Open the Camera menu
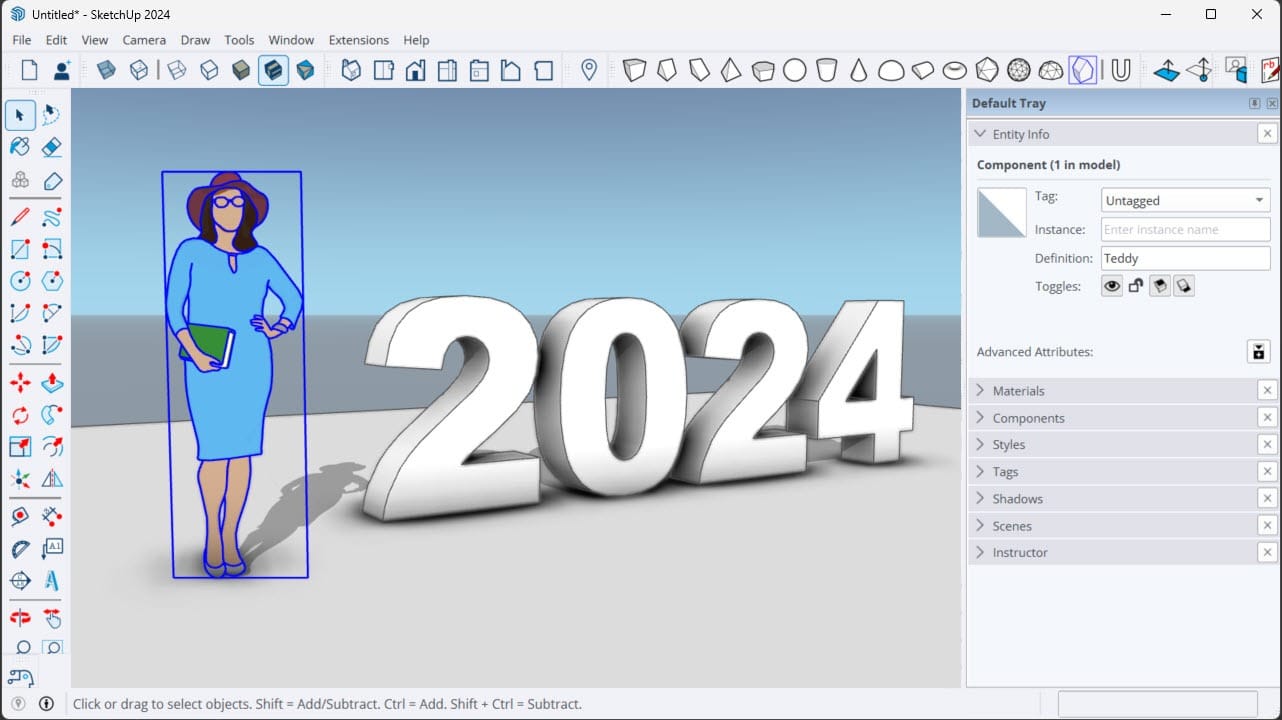The height and width of the screenshot is (720, 1282). click(143, 40)
